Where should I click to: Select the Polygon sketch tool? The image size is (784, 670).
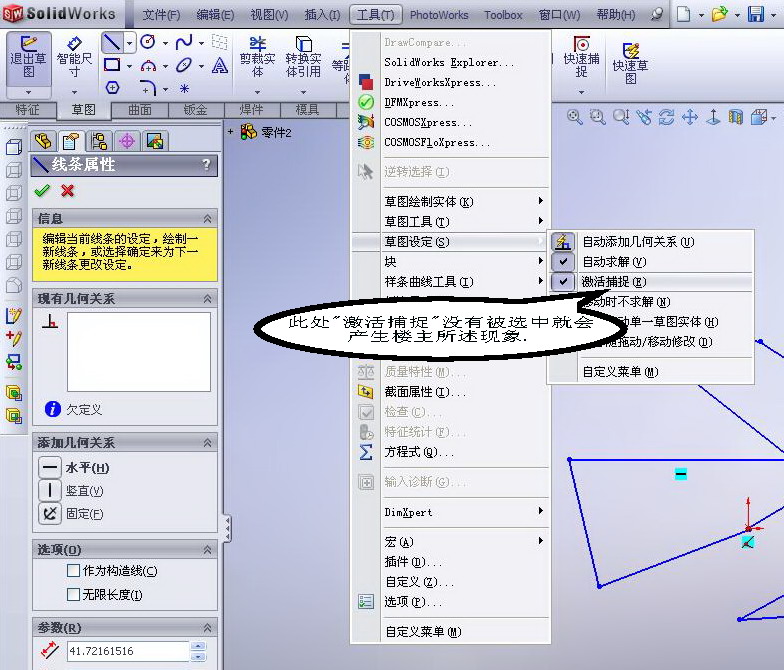click(x=112, y=88)
